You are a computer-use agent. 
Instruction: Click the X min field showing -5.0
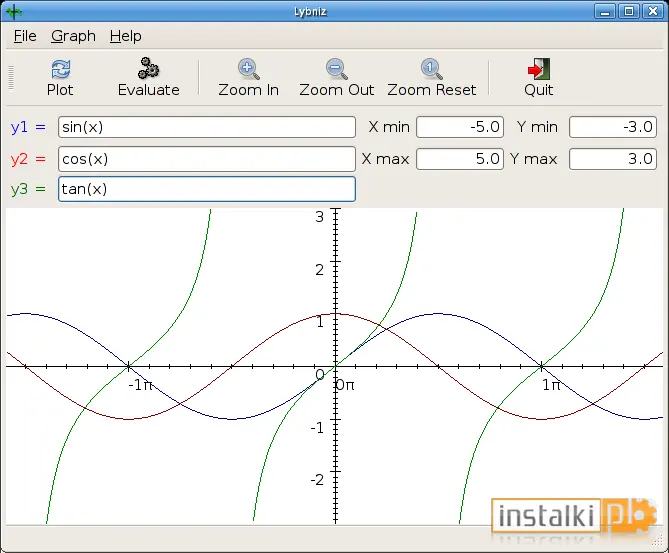pos(460,127)
